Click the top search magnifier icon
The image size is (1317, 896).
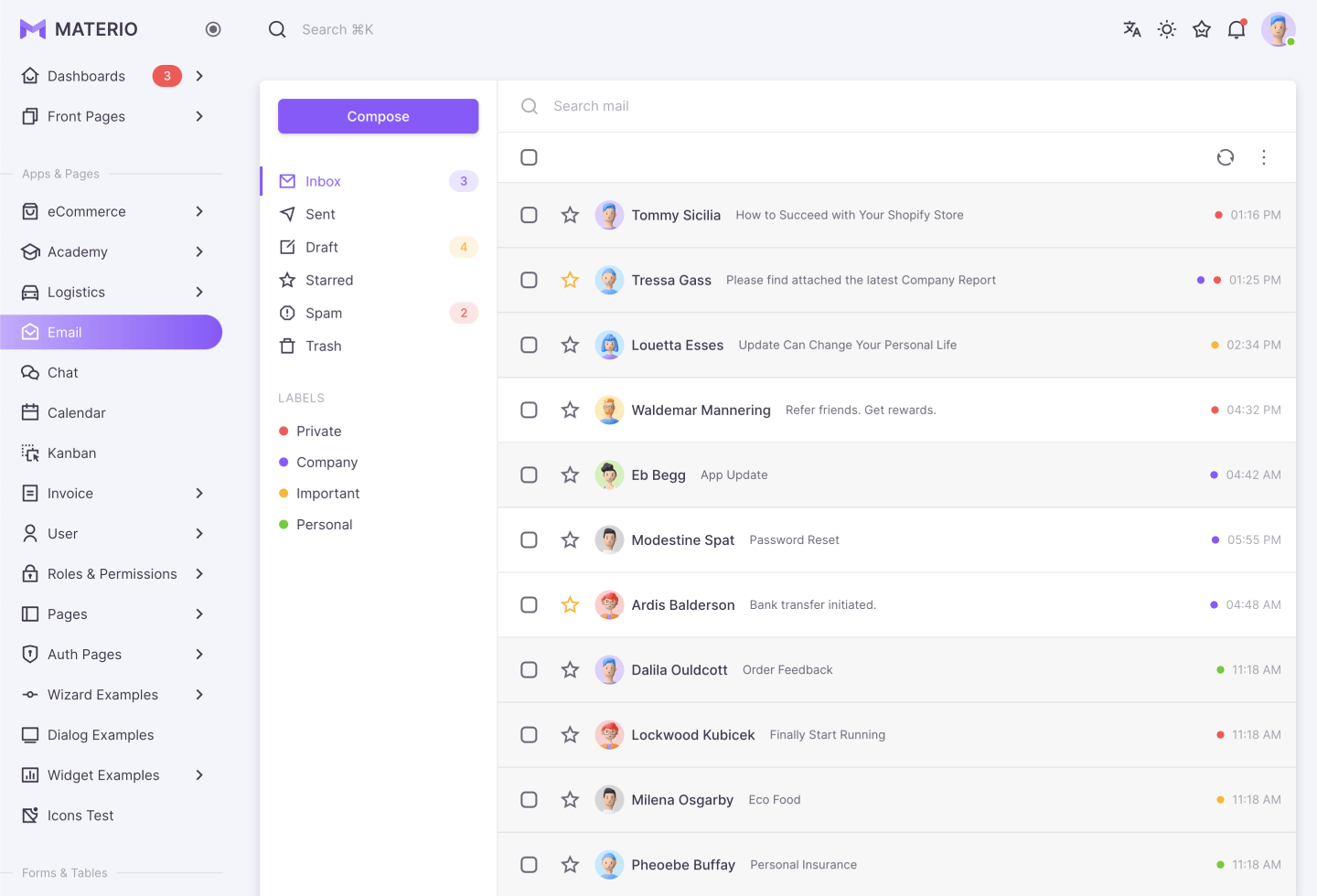(x=277, y=29)
